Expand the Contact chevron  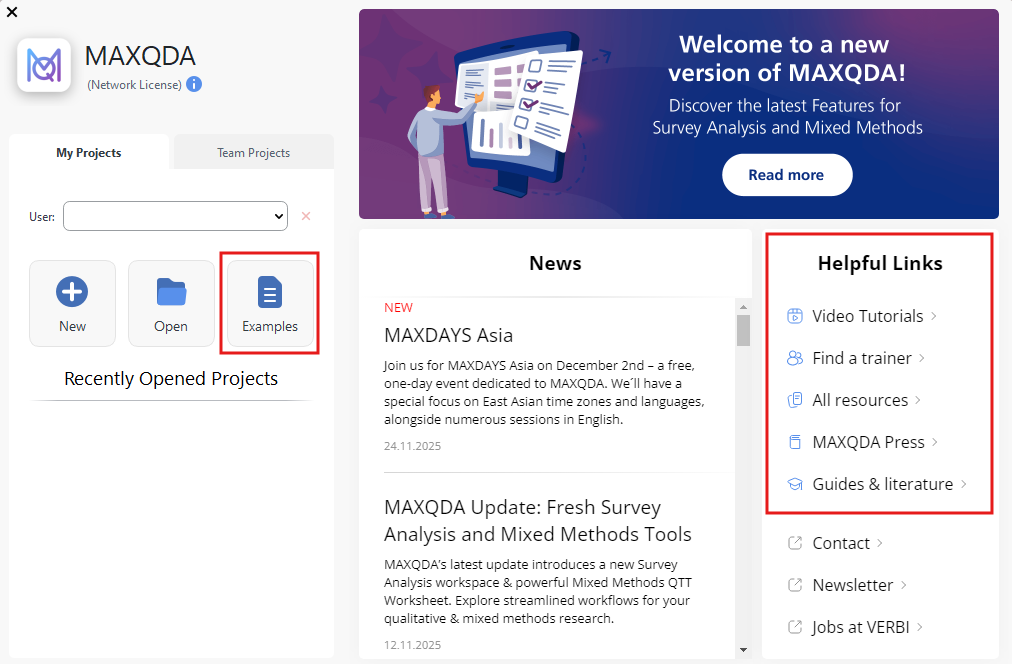[880, 543]
